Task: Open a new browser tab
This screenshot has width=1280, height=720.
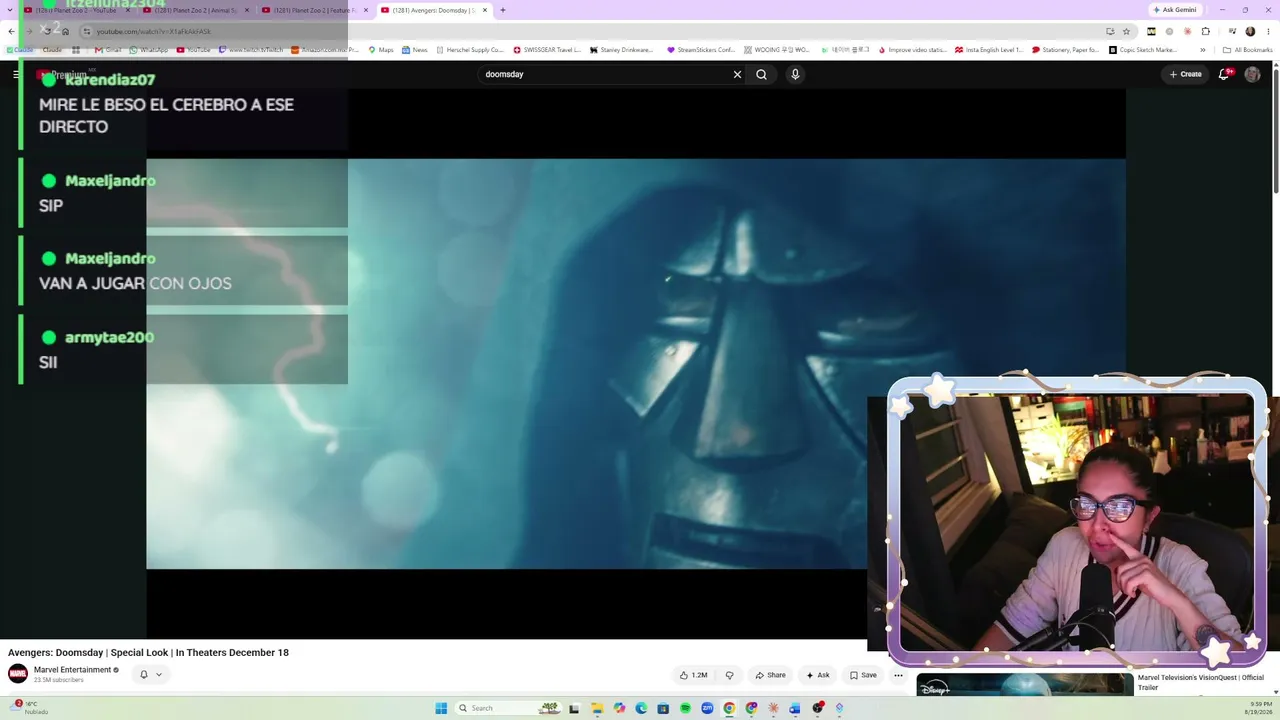Action: click(x=503, y=10)
